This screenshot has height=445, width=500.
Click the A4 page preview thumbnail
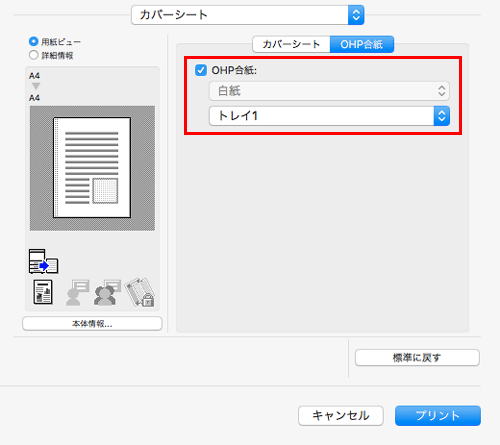point(92,168)
